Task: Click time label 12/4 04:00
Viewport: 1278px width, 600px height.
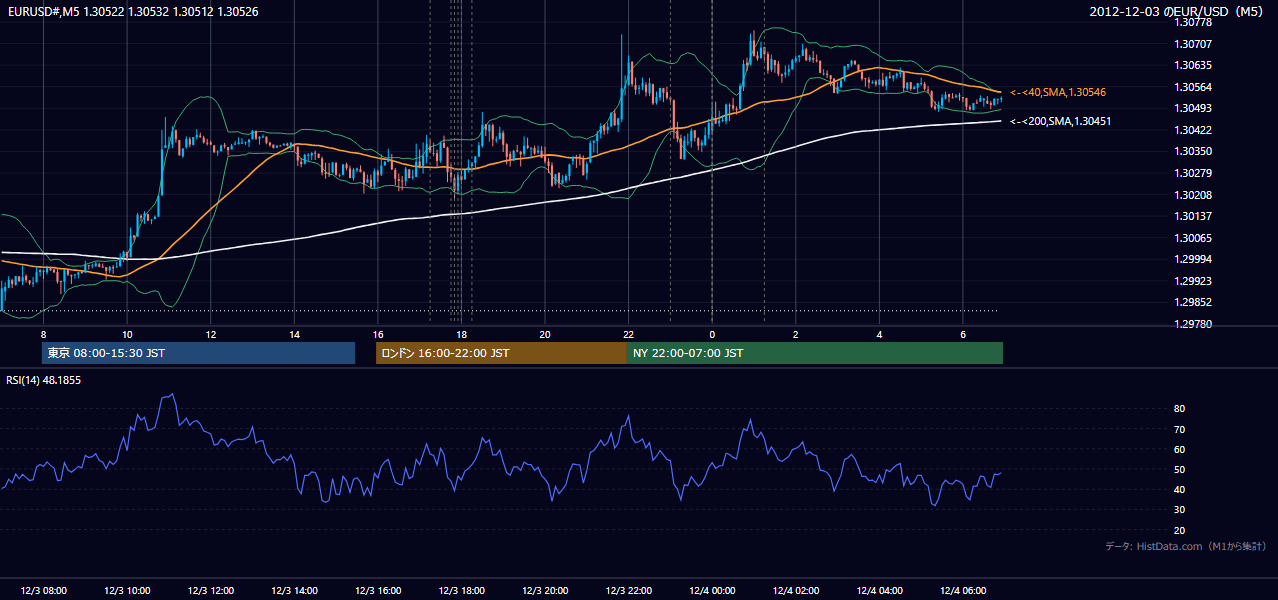Action: pos(879,591)
